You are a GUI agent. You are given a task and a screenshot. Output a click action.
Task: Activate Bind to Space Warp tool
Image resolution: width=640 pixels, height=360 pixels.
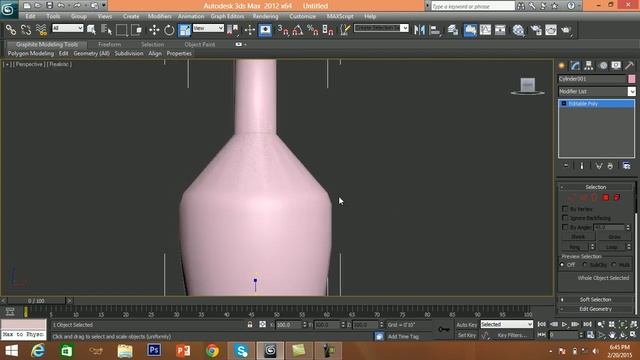[x=41, y=30]
